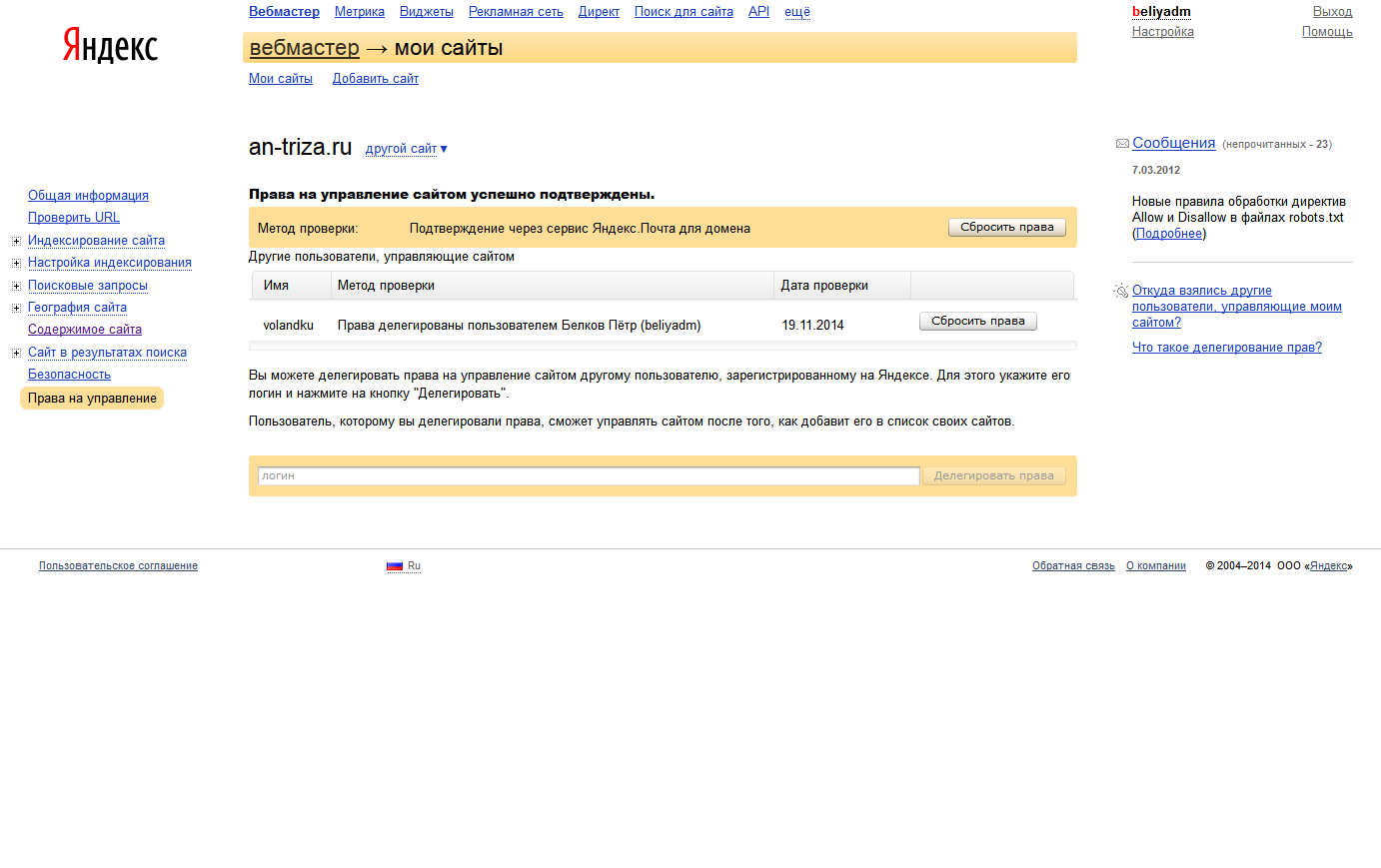This screenshot has height=868, width=1381.
Task: Open География сайта sidebar link
Action: pos(77,308)
